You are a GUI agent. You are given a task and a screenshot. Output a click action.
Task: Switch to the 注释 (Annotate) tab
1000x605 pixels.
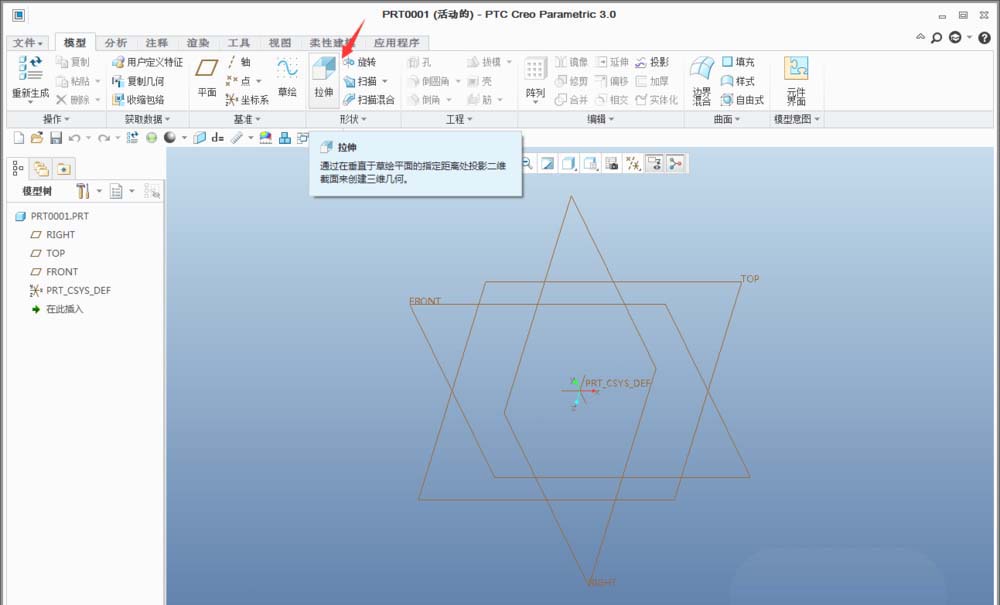[156, 43]
